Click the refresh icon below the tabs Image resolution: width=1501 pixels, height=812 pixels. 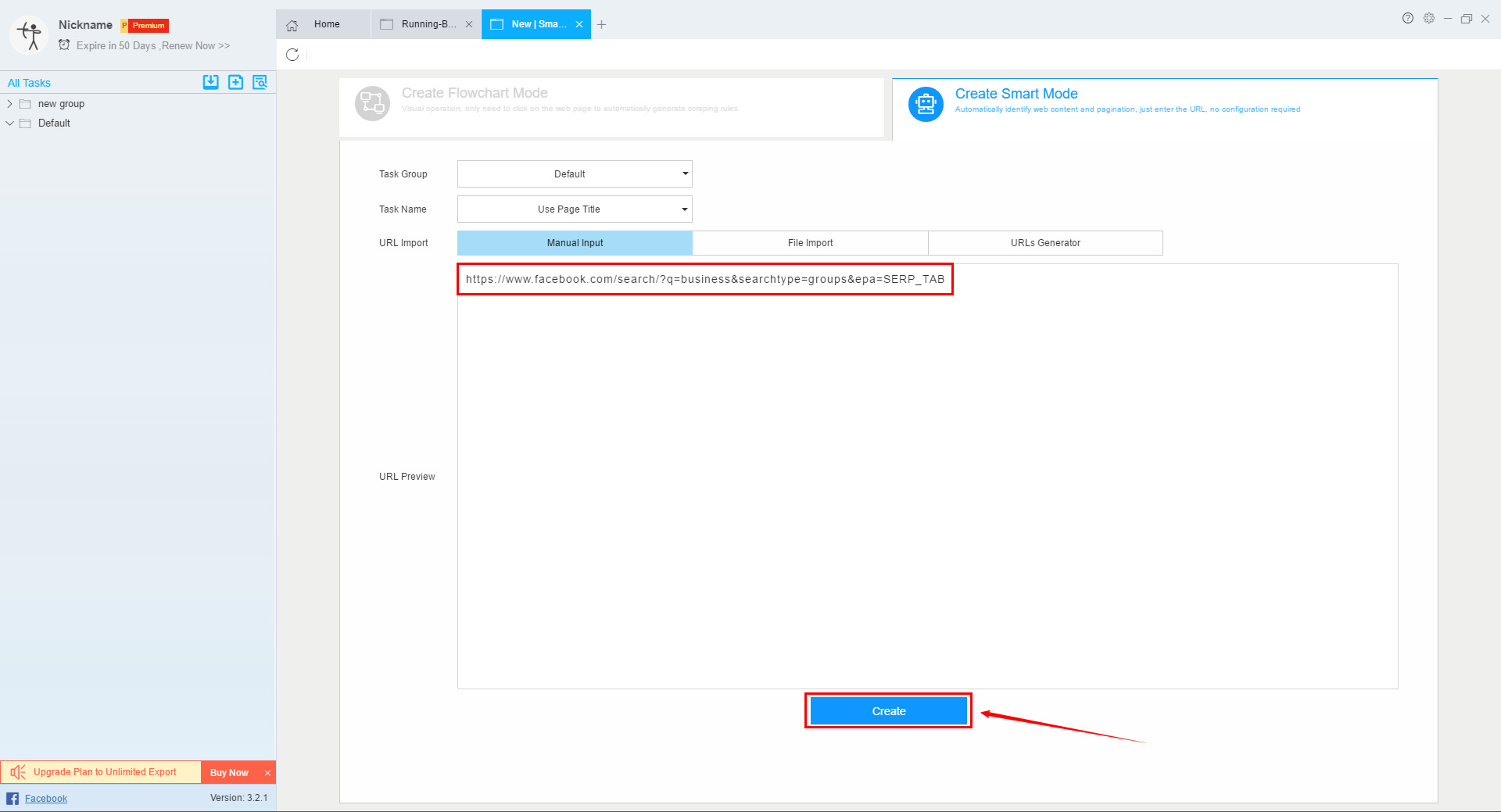292,55
